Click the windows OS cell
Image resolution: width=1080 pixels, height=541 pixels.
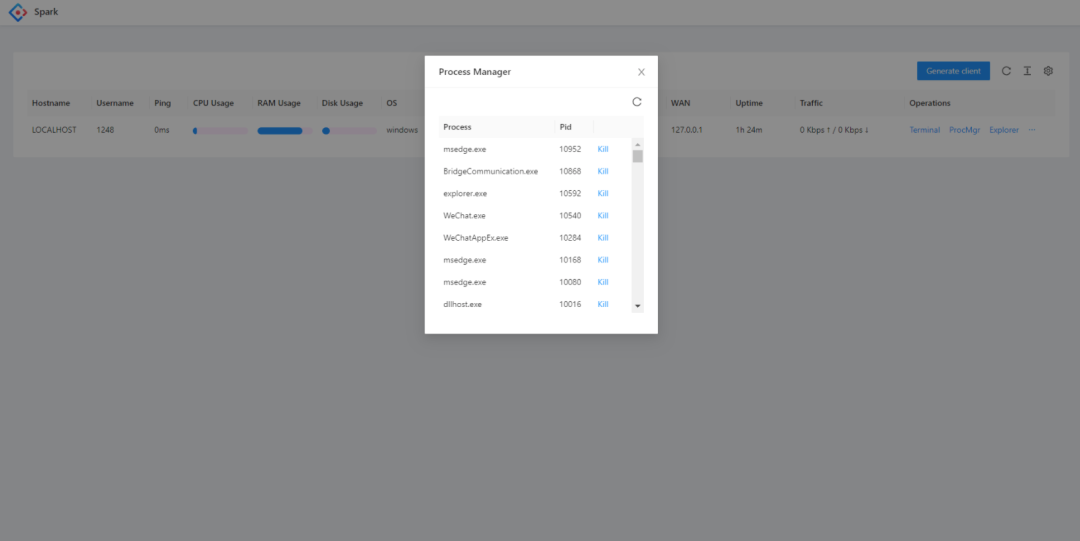click(402, 130)
